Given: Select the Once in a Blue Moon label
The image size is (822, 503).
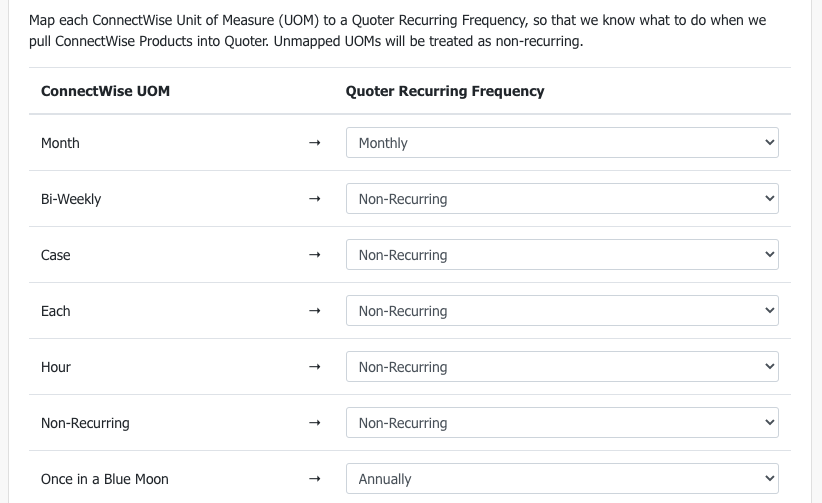Looking at the screenshot, I should [105, 479].
